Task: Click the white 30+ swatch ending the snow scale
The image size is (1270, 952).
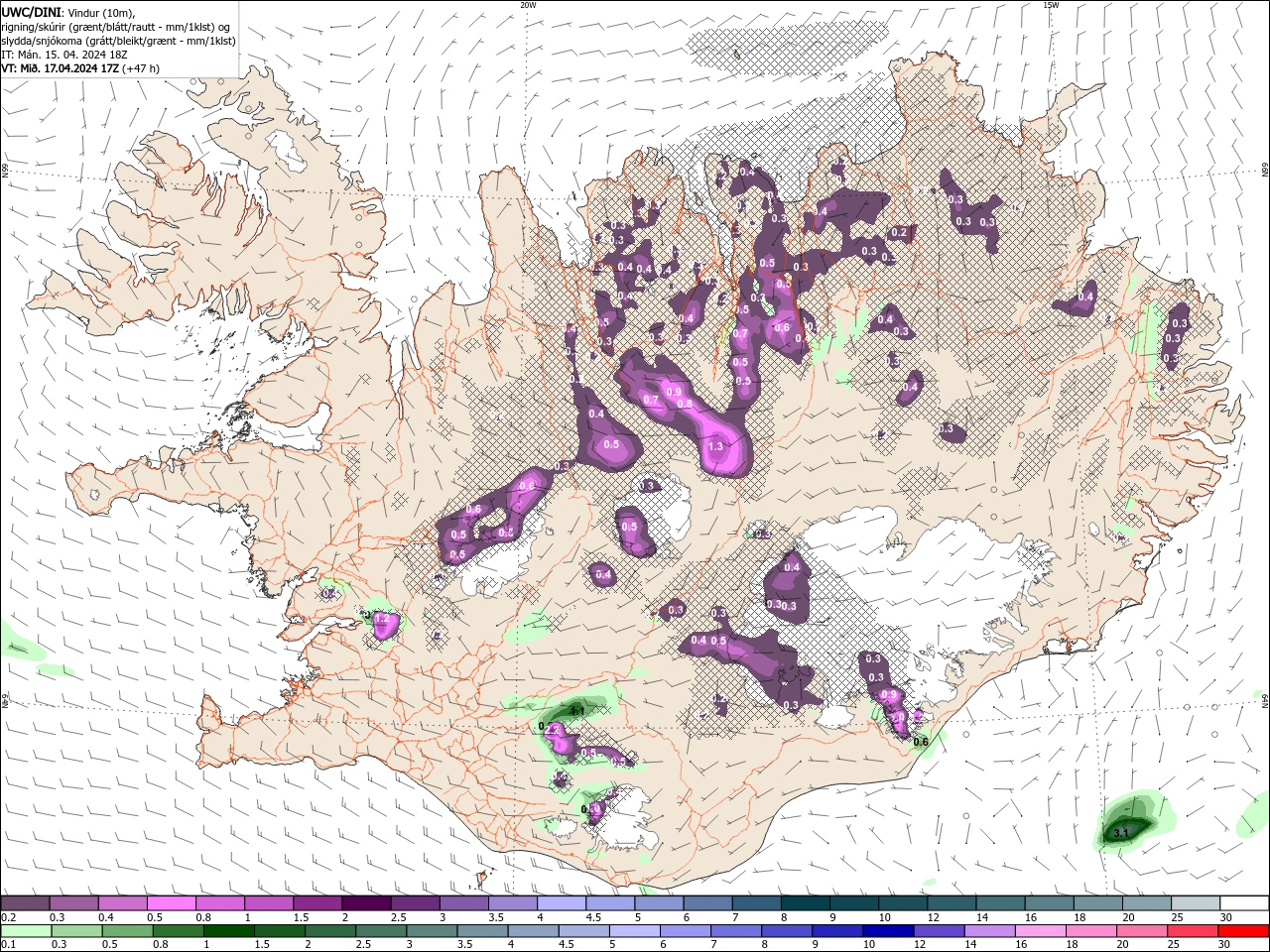Action: pyautogui.click(x=1244, y=902)
